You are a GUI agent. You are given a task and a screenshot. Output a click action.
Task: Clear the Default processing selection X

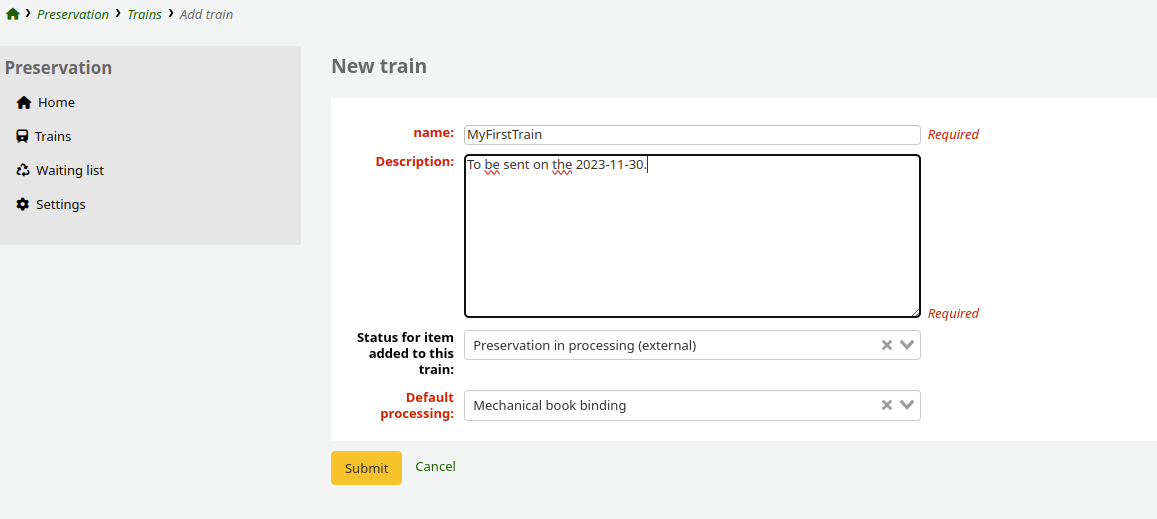886,405
